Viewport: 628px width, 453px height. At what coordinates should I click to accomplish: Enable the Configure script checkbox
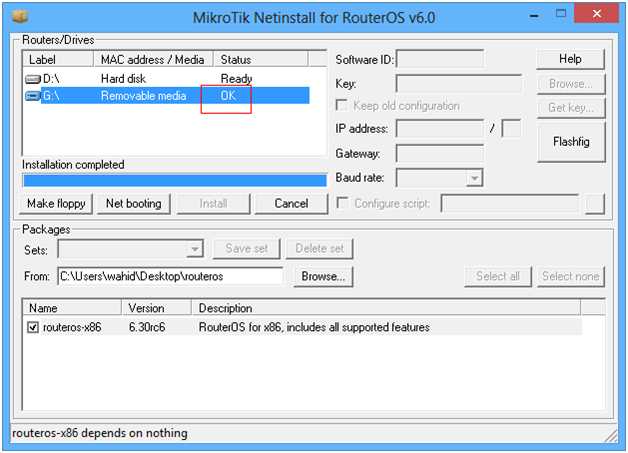[342, 203]
